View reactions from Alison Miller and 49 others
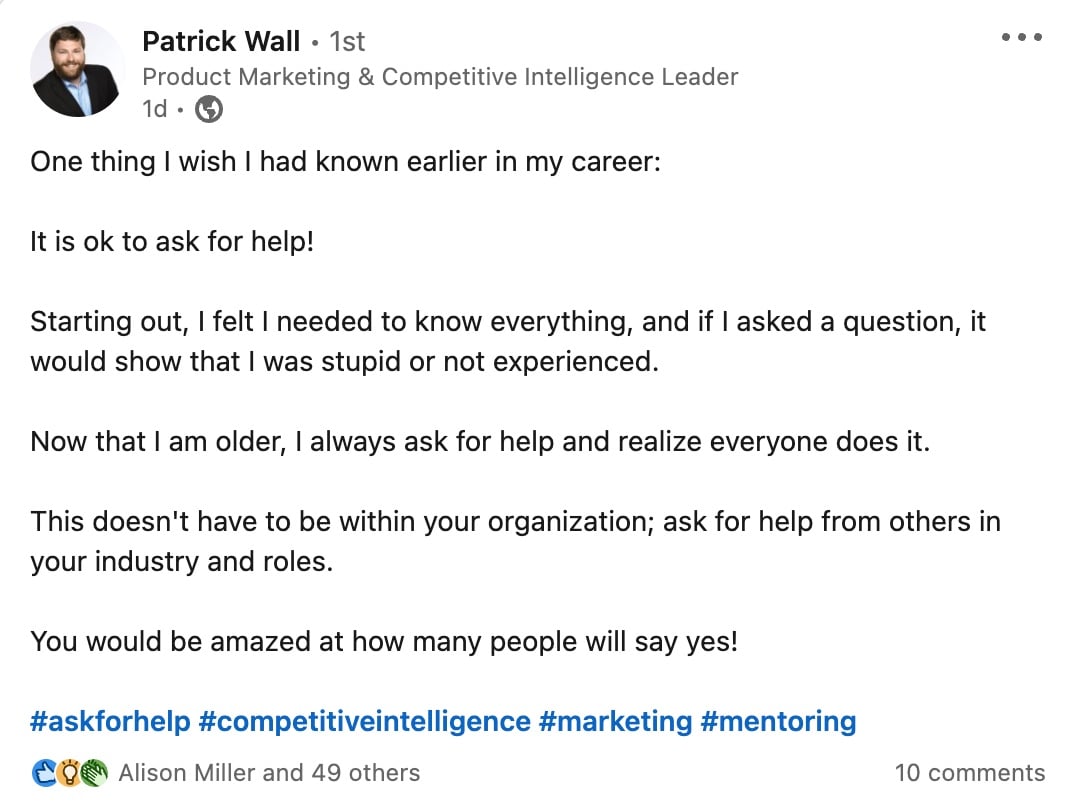This screenshot has width=1069, height=804. (269, 773)
